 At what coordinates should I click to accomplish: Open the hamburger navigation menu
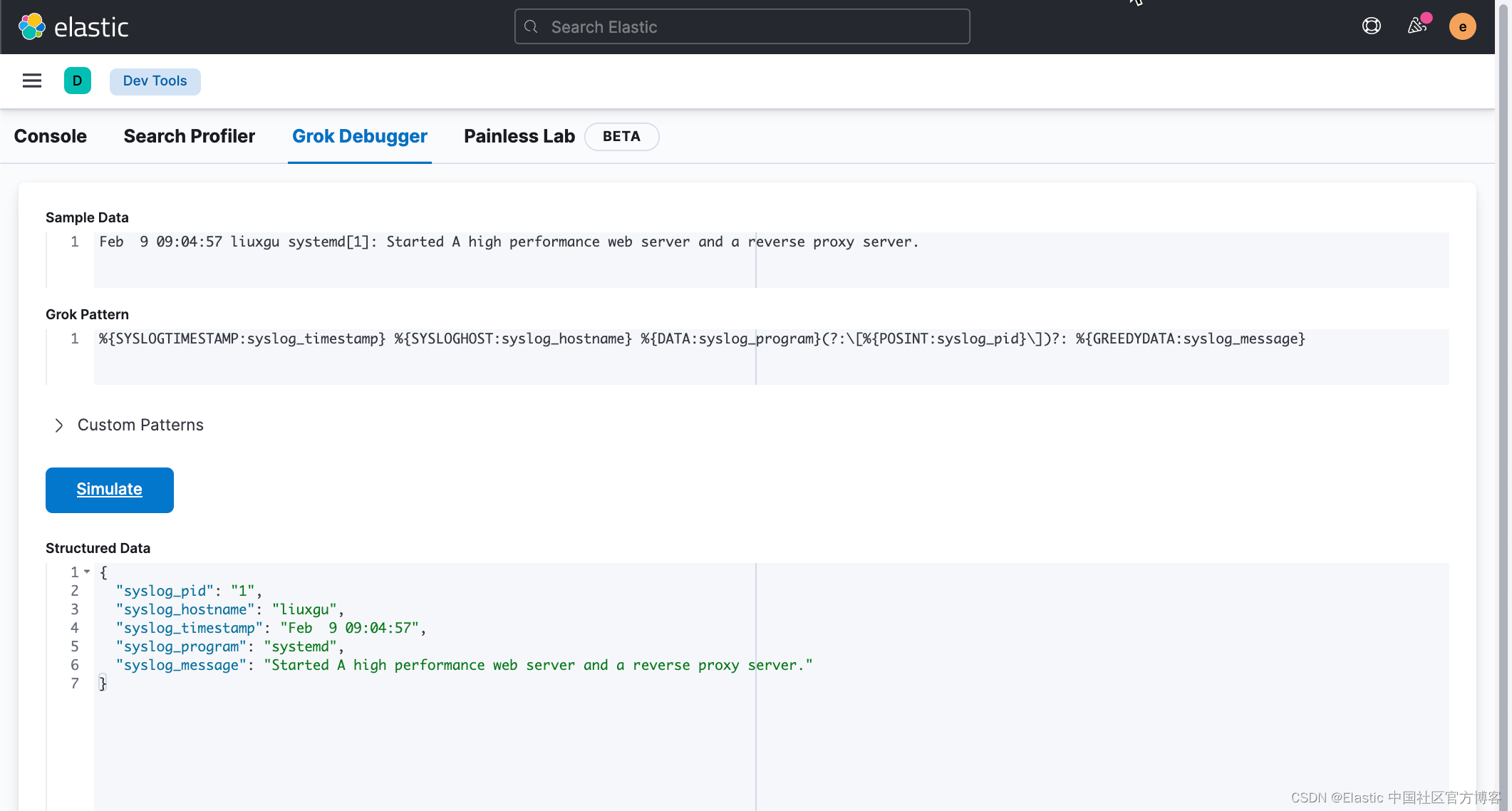(32, 81)
